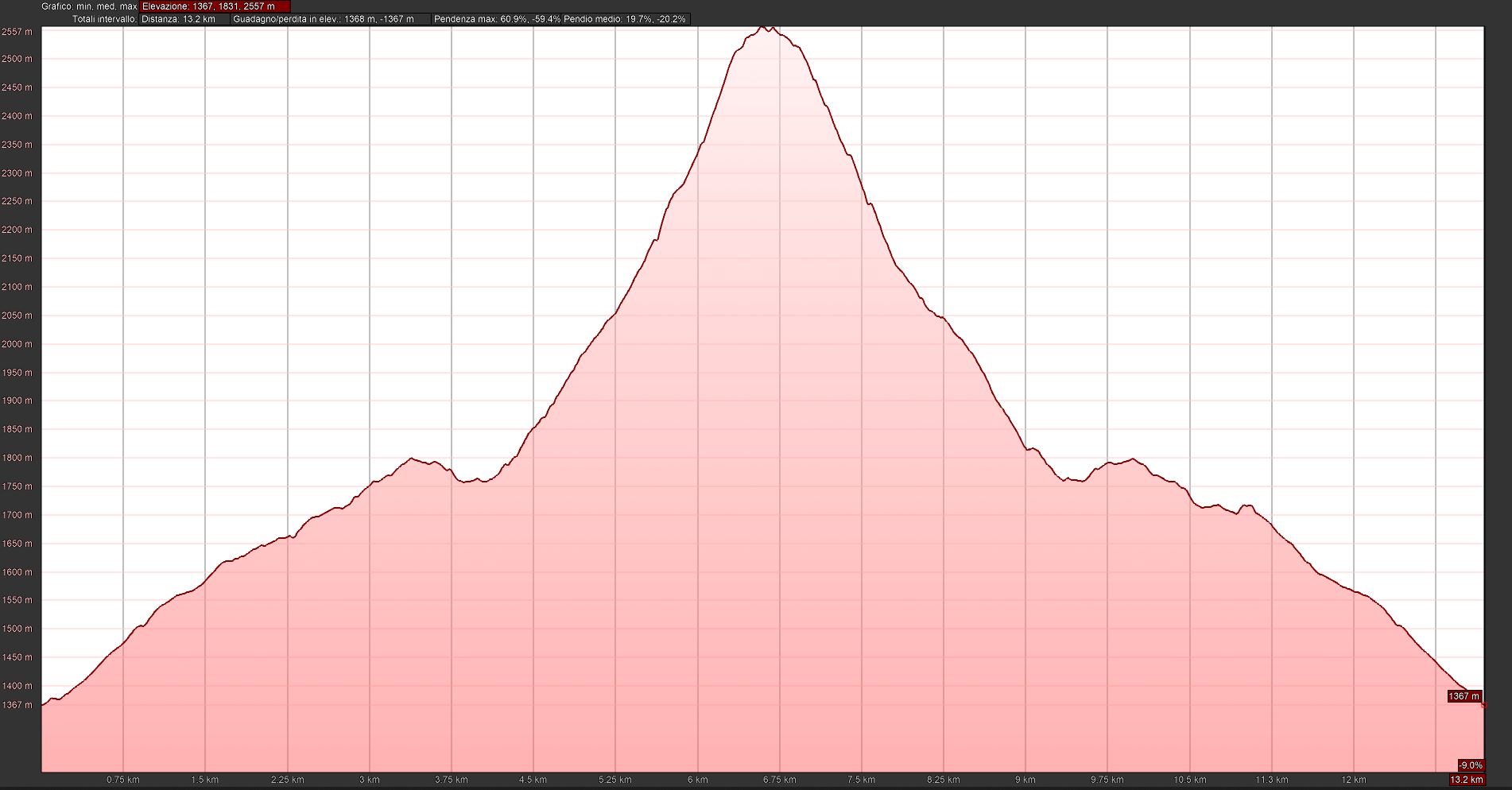The image size is (1512, 790).
Task: Select the Pendenza max slope statistics box
Action: point(561,19)
